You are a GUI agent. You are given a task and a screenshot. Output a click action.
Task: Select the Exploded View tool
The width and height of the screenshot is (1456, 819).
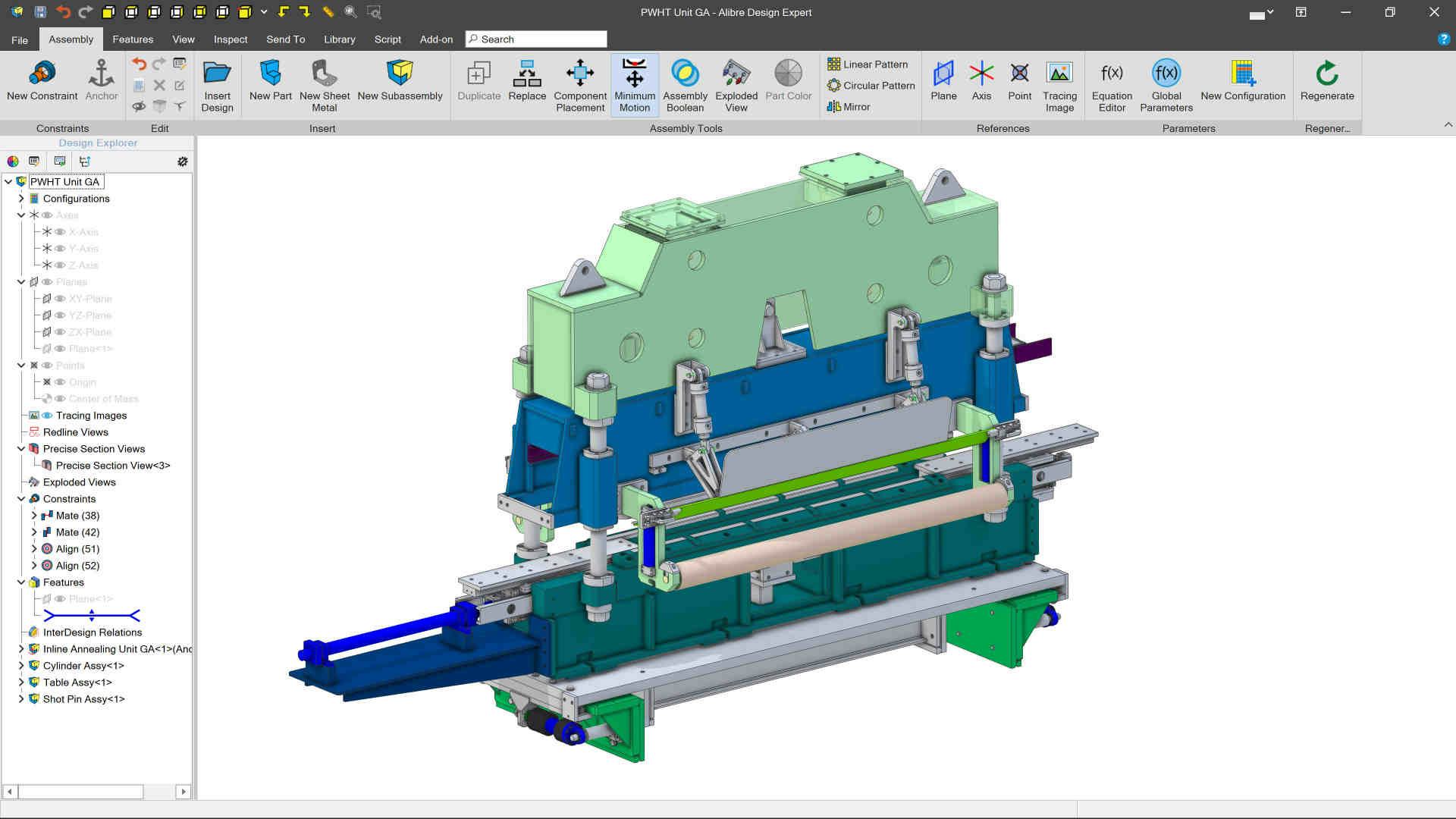(x=737, y=85)
